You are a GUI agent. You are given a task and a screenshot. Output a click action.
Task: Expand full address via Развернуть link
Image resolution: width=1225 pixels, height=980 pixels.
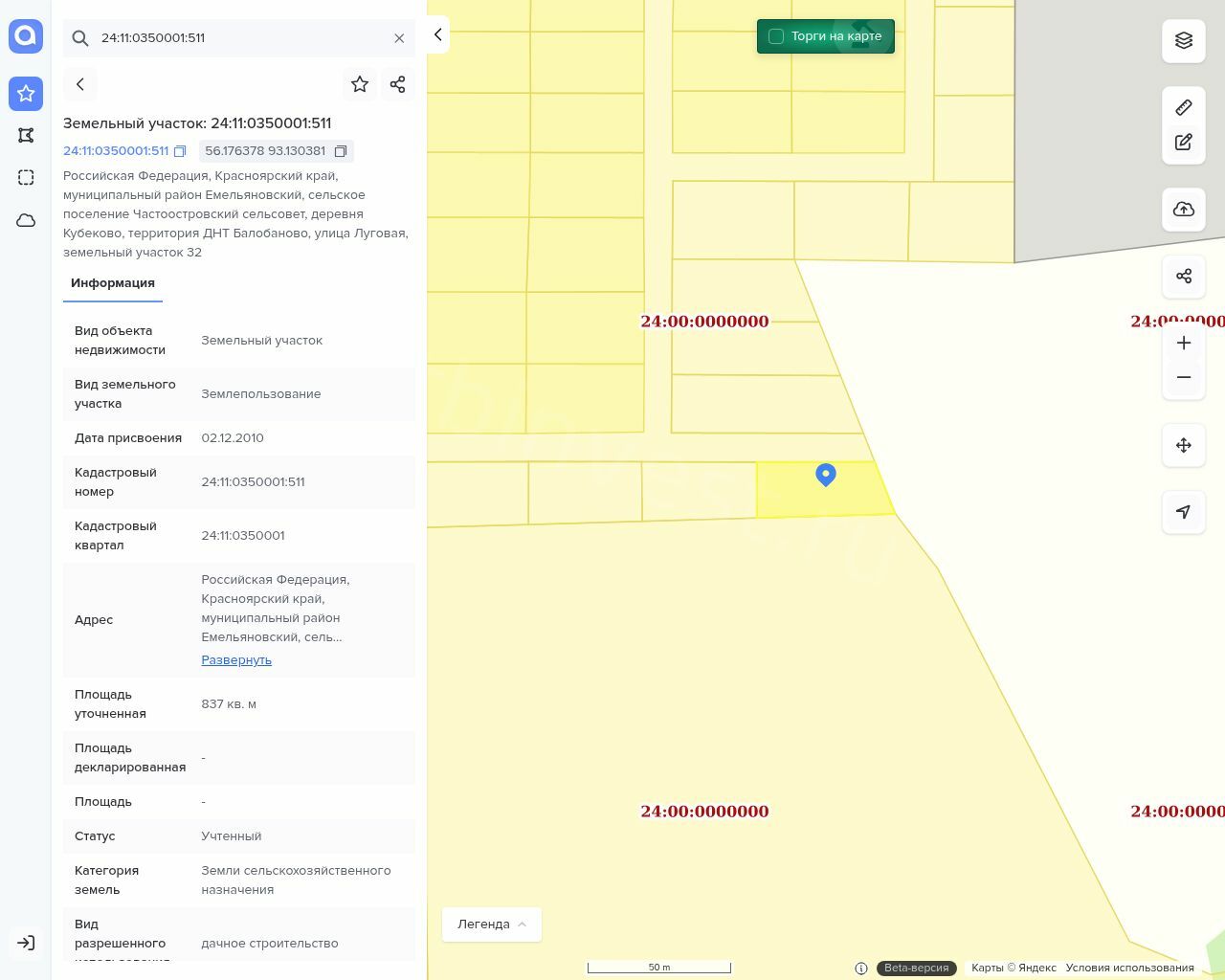(x=236, y=660)
